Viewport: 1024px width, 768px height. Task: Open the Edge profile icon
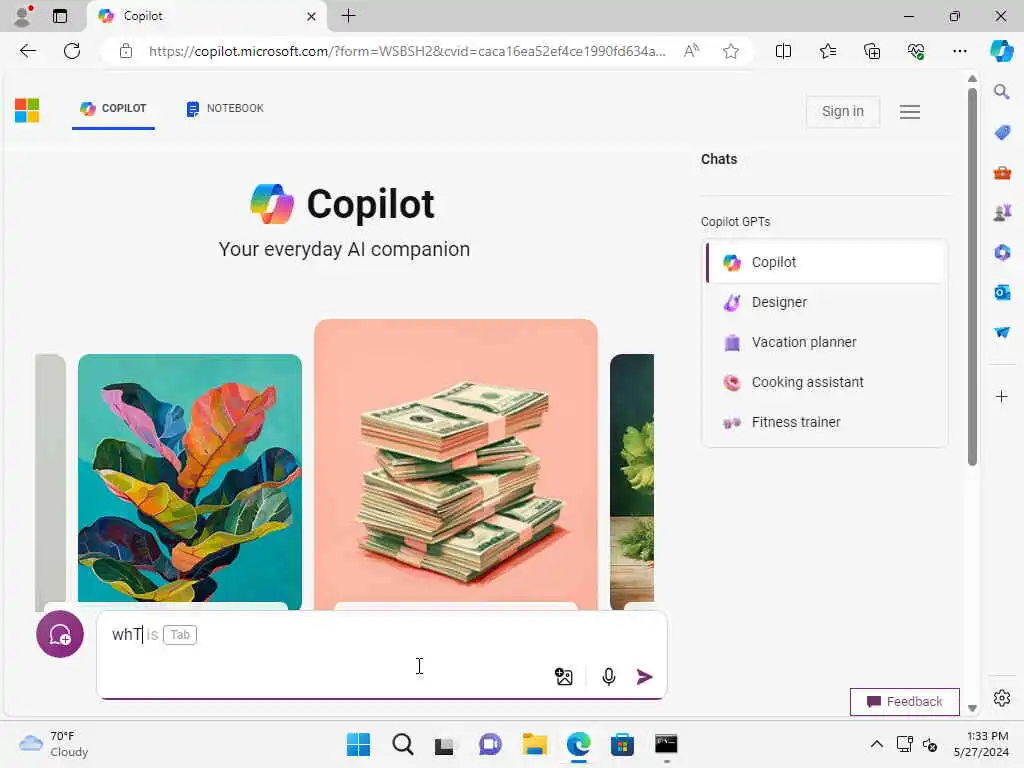23,16
